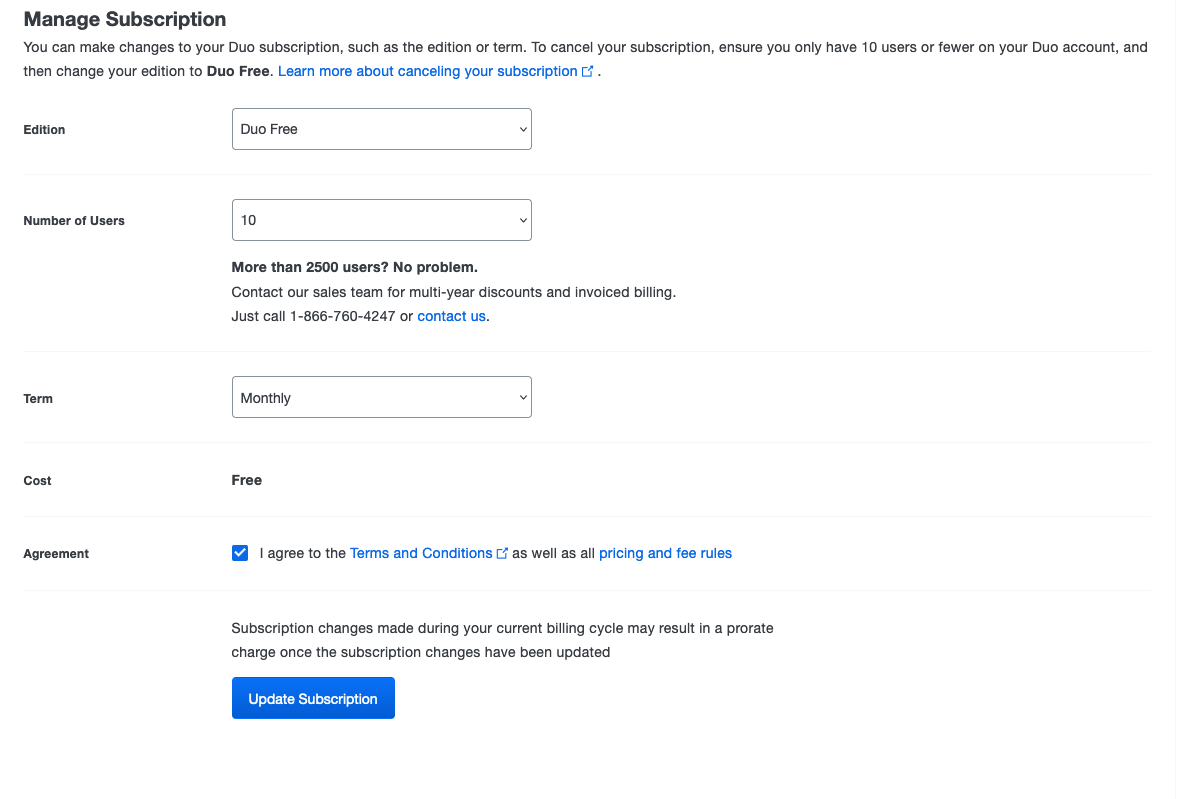Click the chevron arrow in the Term select box
This screenshot has width=1196, height=799.
[522, 397]
